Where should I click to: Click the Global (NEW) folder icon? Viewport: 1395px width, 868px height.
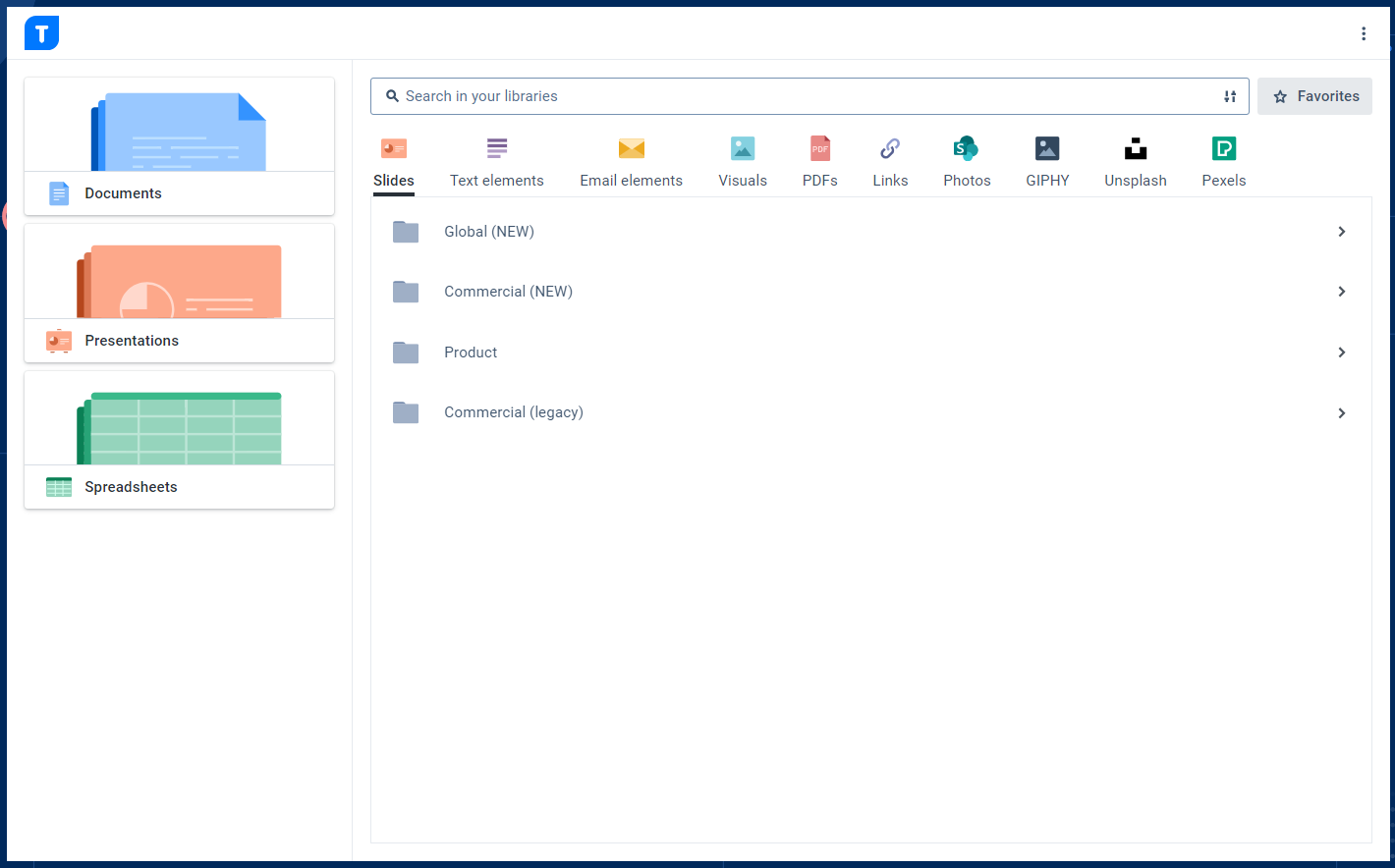(x=406, y=232)
